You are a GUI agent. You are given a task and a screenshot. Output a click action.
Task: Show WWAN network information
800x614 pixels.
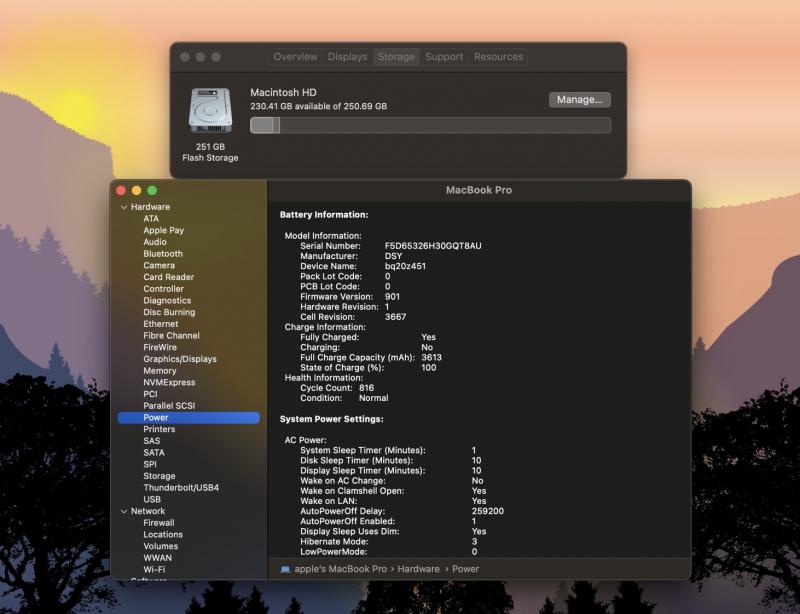157,558
